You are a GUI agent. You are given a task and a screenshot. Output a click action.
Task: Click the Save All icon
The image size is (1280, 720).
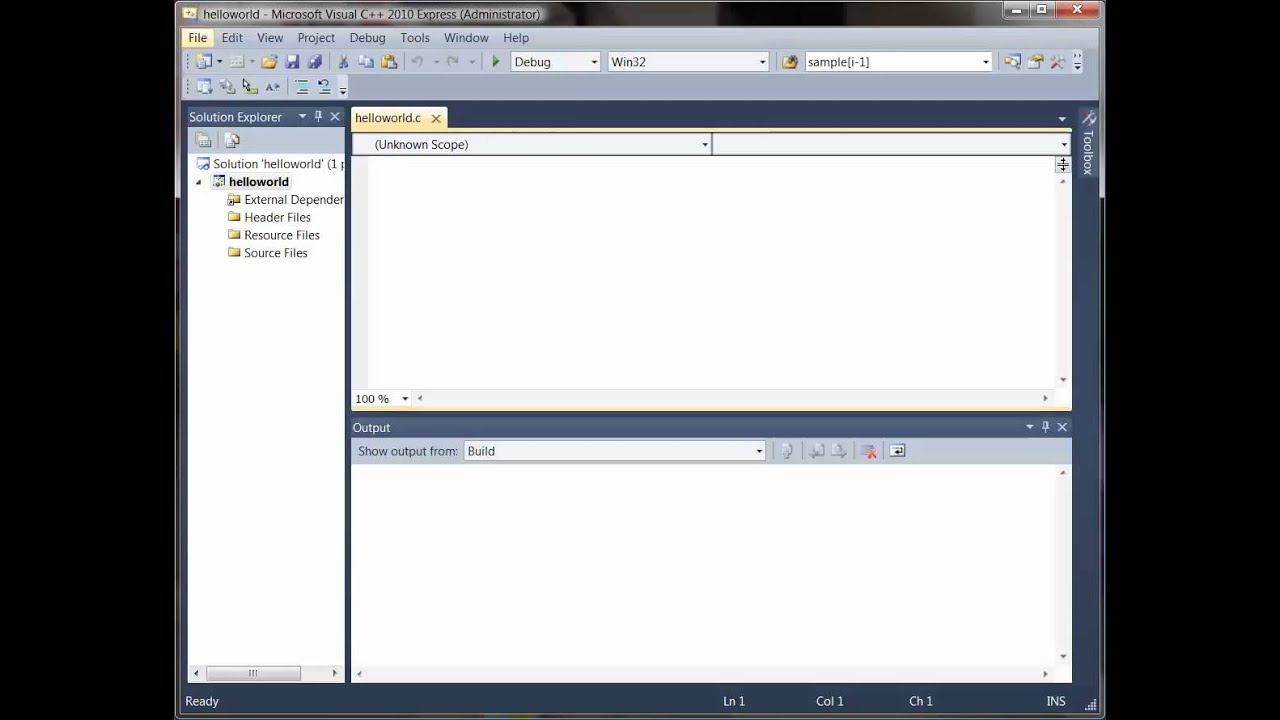[x=315, y=62]
